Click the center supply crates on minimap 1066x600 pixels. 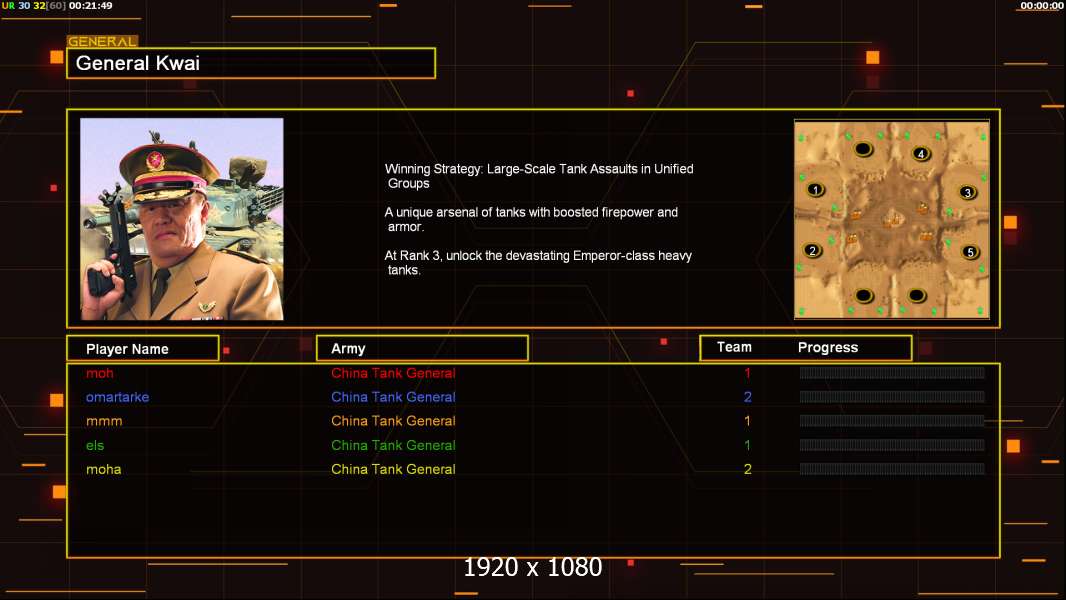tap(893, 219)
